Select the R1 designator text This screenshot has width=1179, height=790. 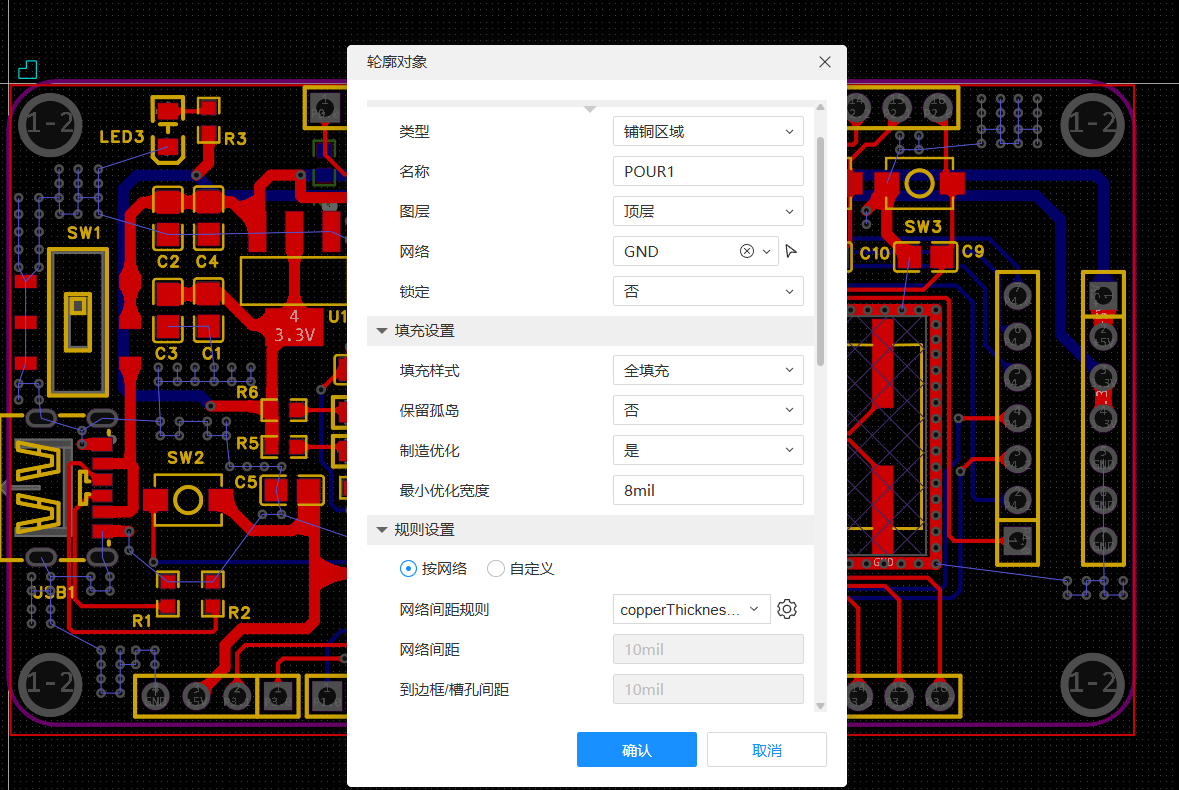[x=141, y=621]
